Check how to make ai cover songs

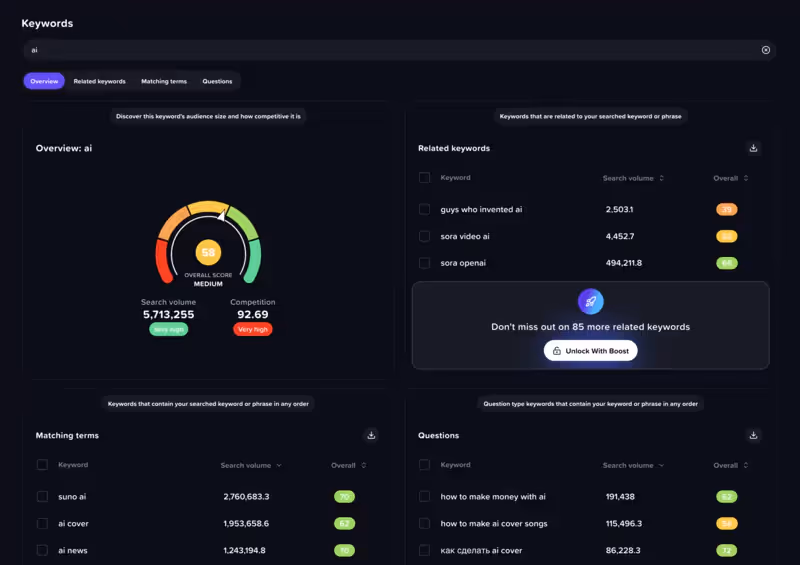(x=424, y=524)
